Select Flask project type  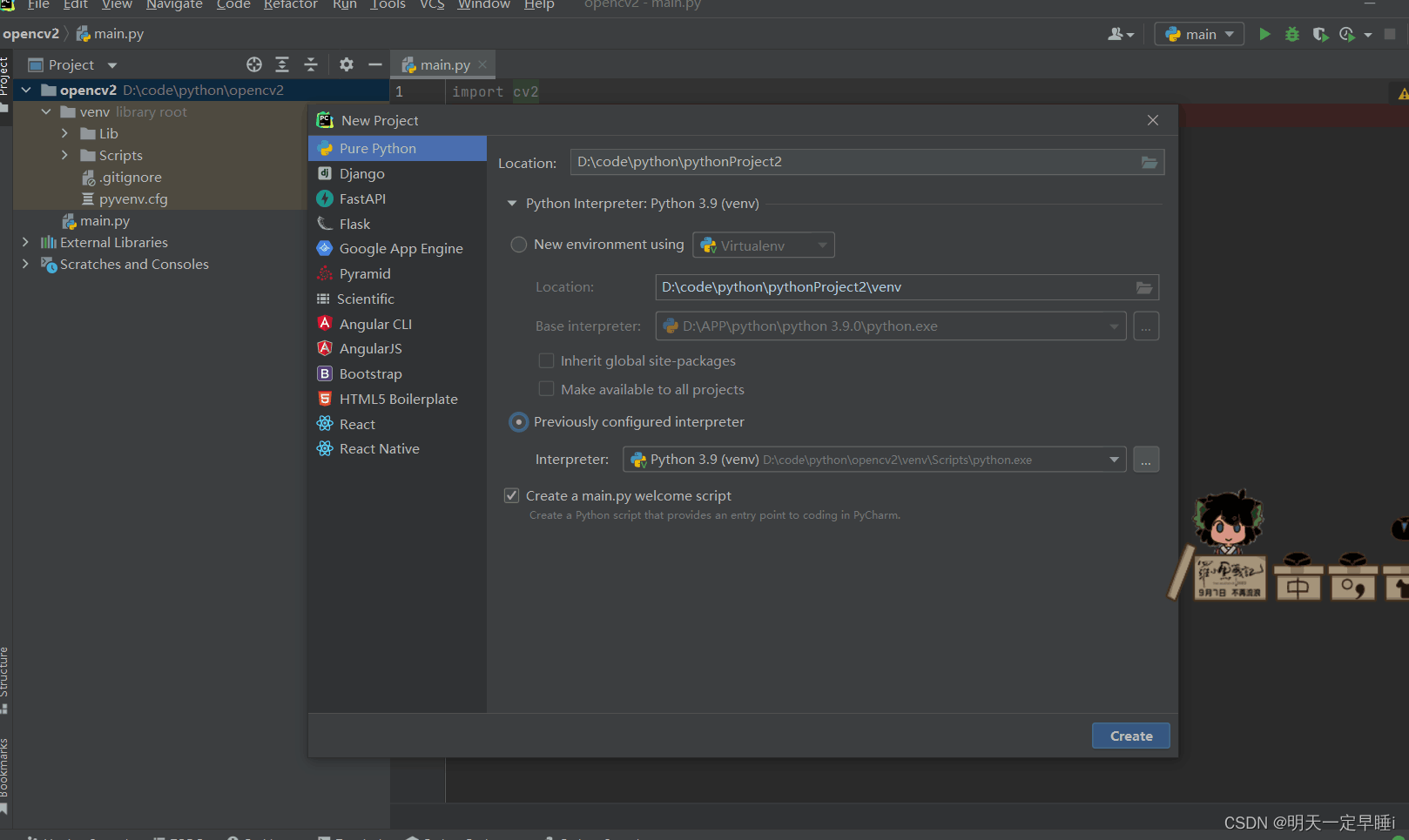[x=397, y=225]
